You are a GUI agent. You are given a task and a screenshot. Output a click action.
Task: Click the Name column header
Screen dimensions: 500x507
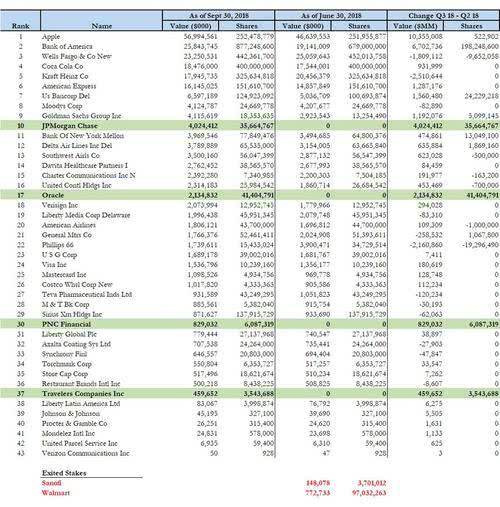(x=102, y=26)
